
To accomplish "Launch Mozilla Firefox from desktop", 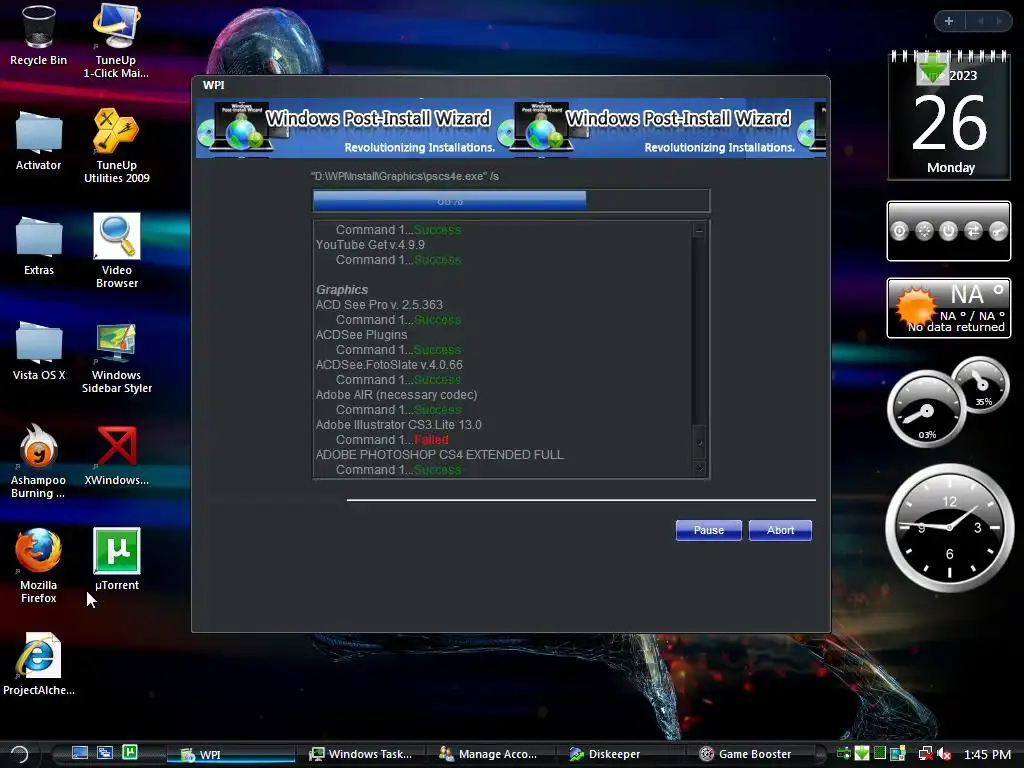I will pyautogui.click(x=39, y=566).
